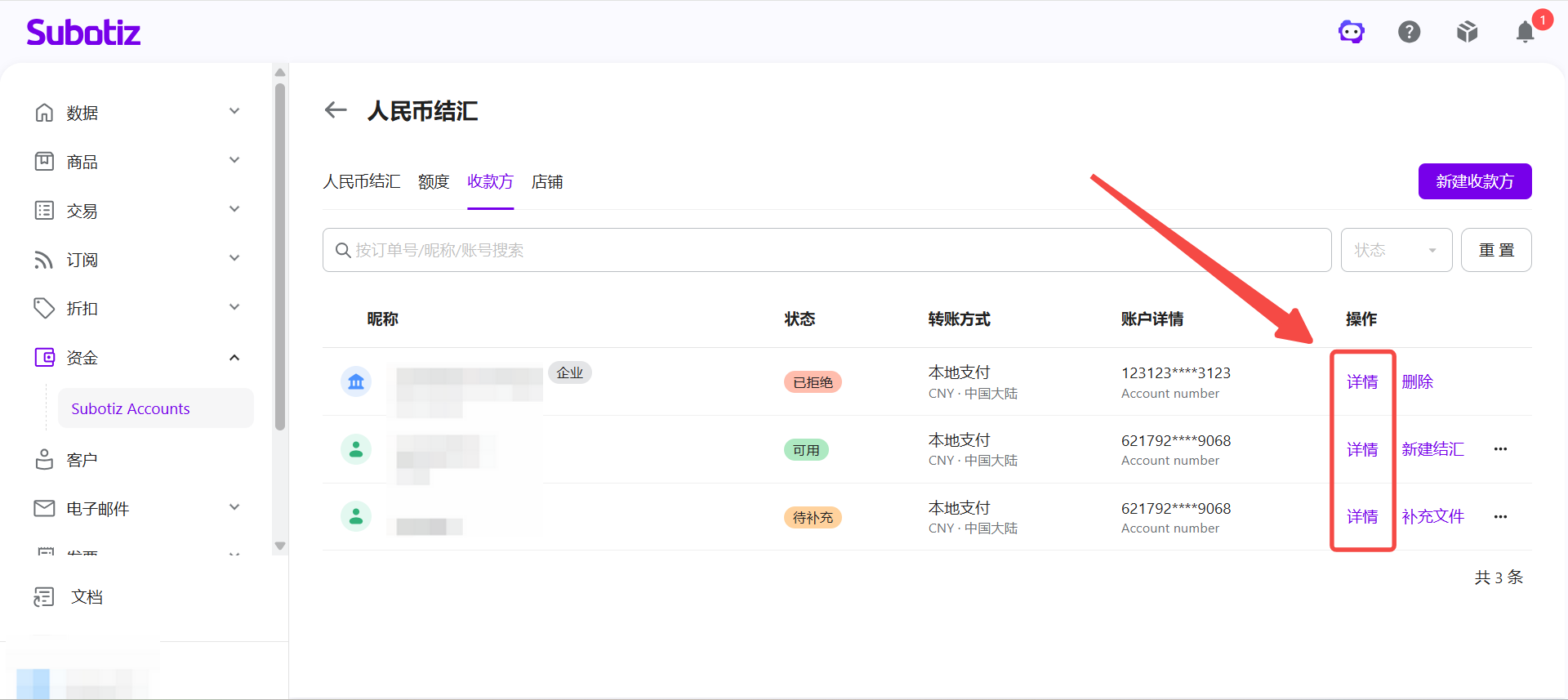Open the chatbot assistant icon
The height and width of the screenshot is (700, 1568).
1352,32
